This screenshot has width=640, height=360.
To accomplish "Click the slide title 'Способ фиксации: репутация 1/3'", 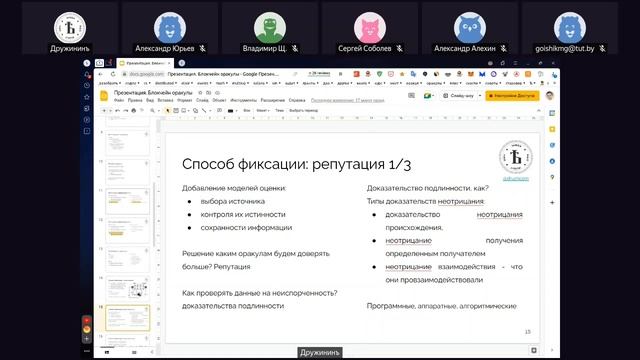I will [296, 164].
